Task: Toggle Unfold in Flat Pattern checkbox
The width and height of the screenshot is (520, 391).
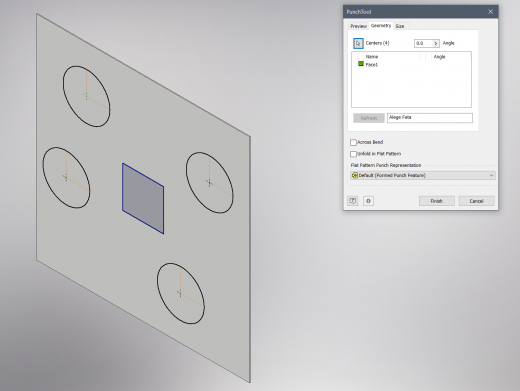Action: click(x=353, y=154)
